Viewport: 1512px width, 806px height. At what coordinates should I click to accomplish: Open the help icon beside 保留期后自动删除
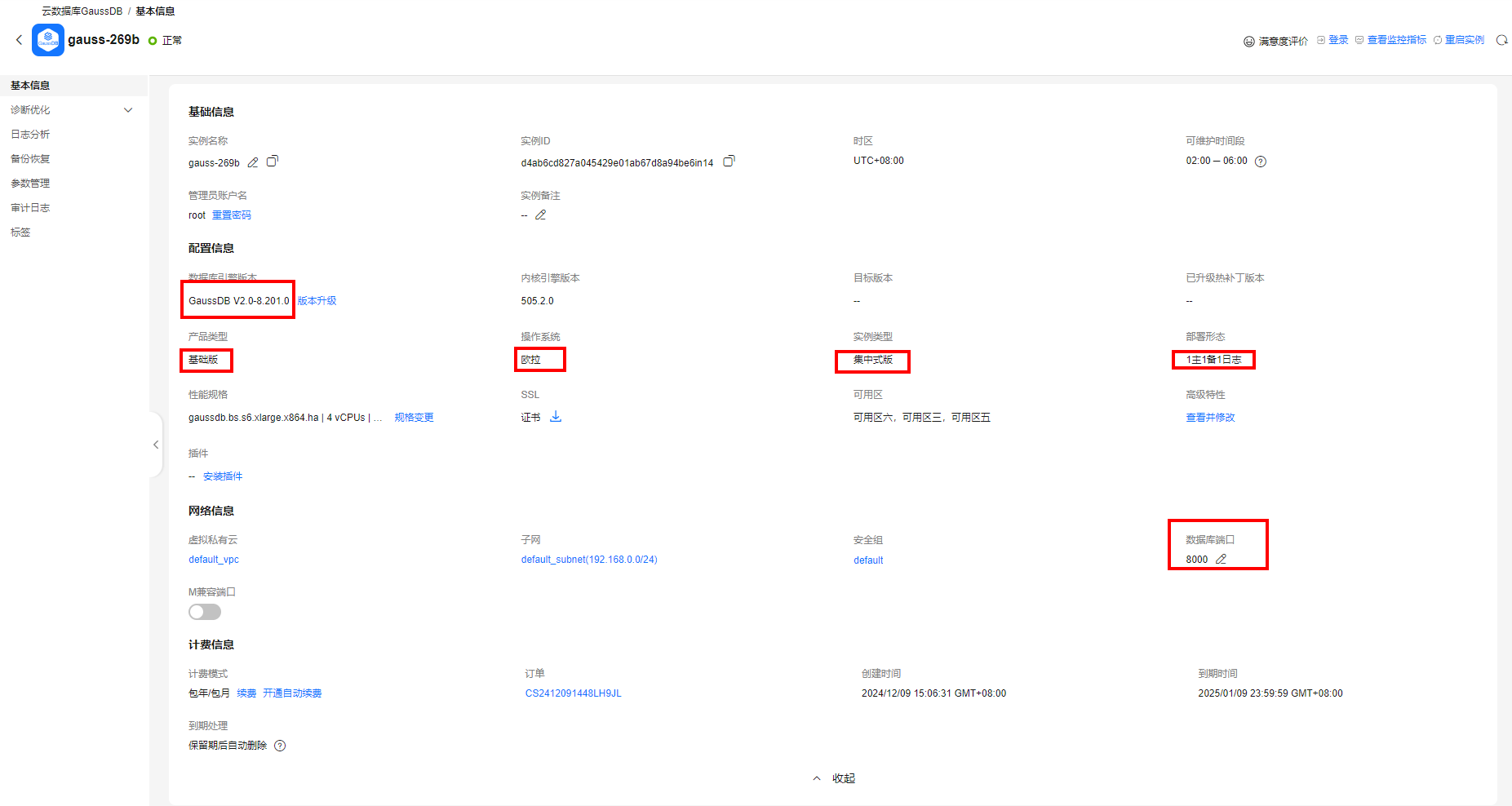click(x=280, y=746)
